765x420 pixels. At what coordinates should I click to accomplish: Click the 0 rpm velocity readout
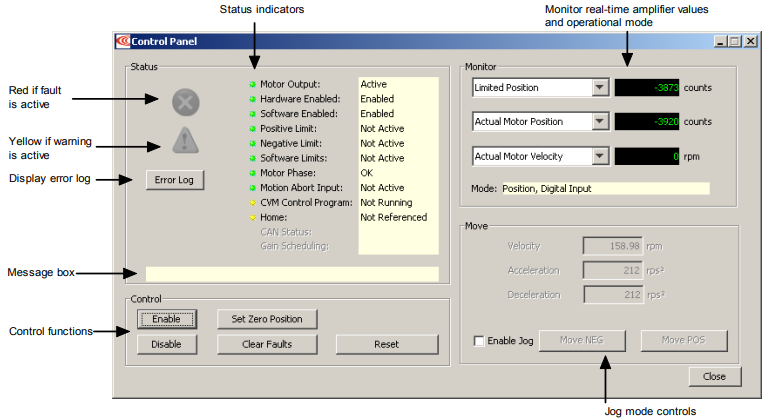pos(647,156)
